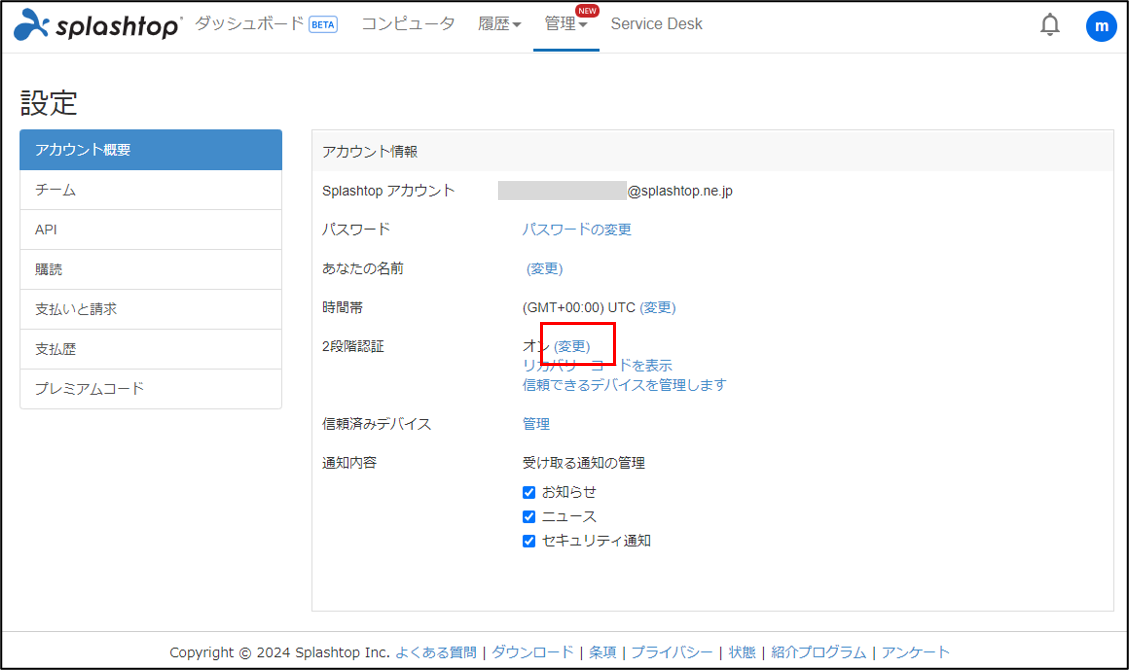Open 紹介プログラム footer link
Viewport: 1129px width, 670px height.
819,652
